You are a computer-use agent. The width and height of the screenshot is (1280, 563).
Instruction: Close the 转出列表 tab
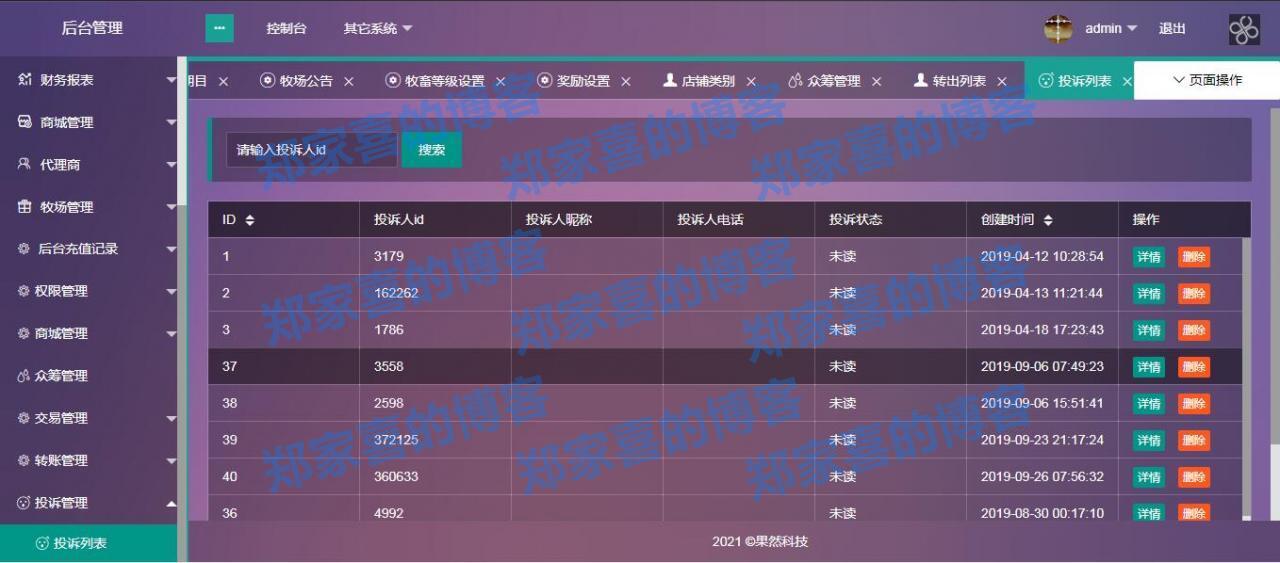(1001, 81)
